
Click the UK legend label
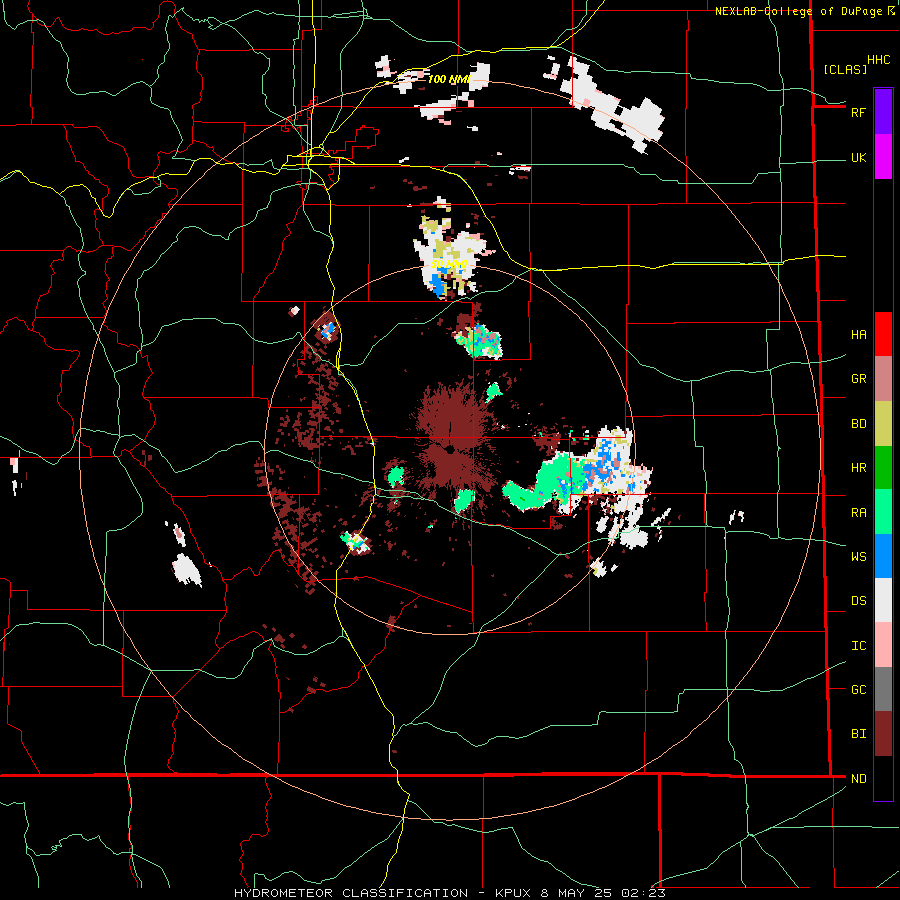858,158
